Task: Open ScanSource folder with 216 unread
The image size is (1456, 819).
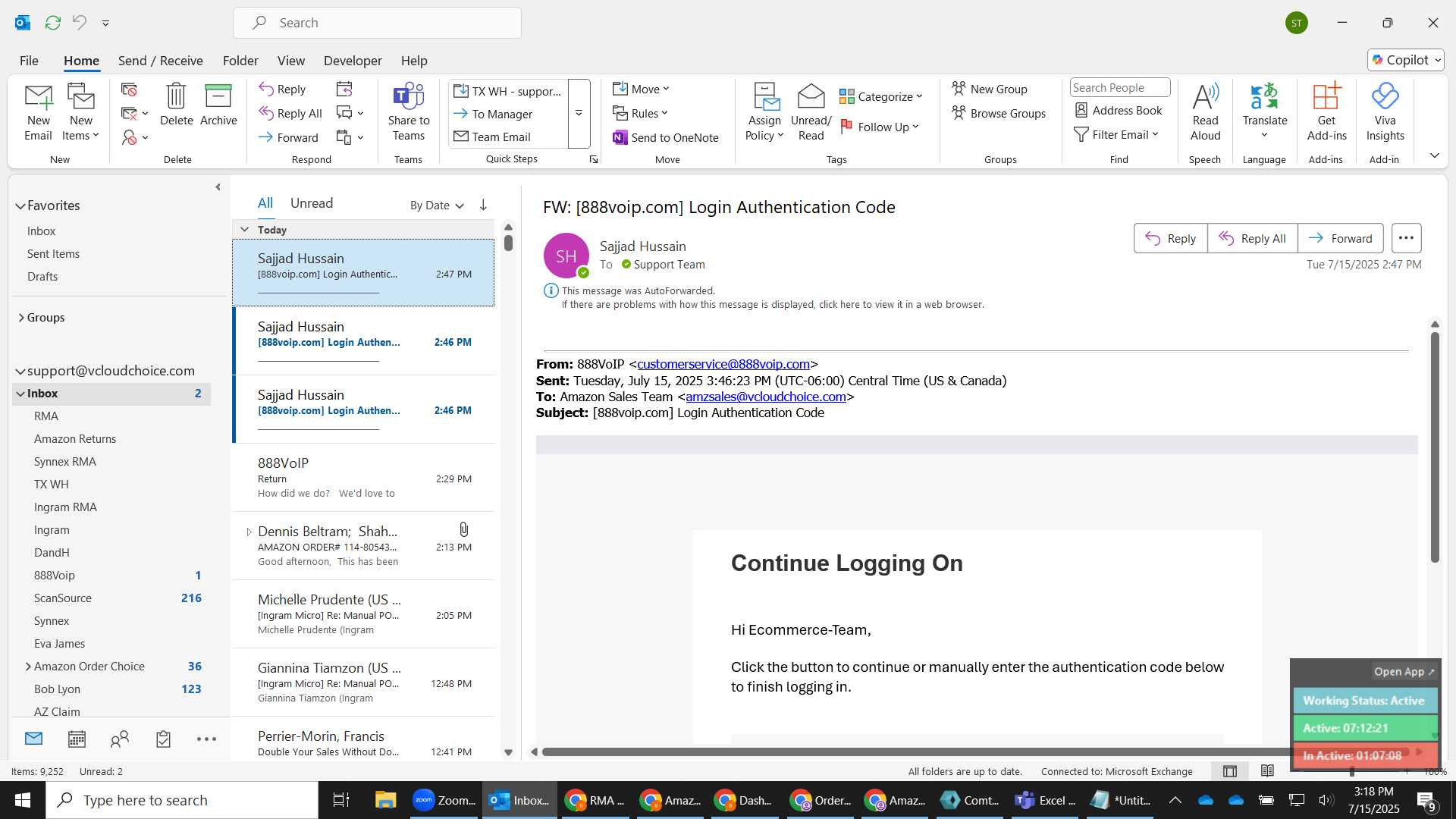Action: [x=111, y=598]
